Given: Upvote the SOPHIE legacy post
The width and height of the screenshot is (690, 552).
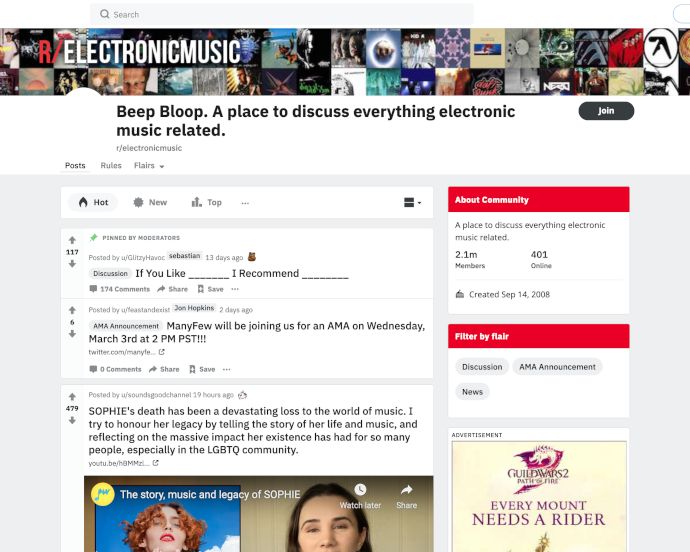Looking at the screenshot, I should pos(72,397).
